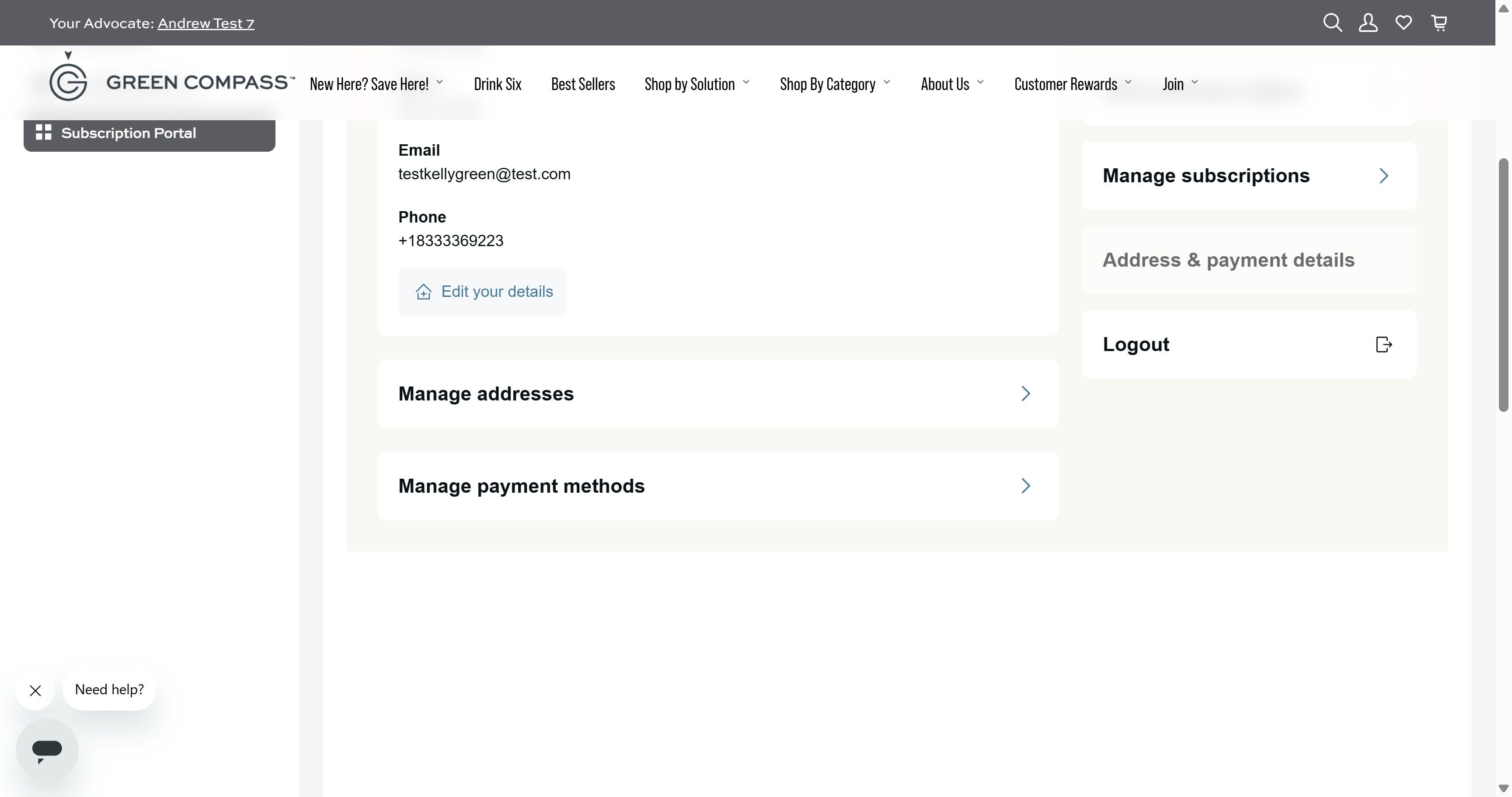Image resolution: width=1512 pixels, height=797 pixels.
Task: Open the wishlist heart icon
Action: pos(1404,23)
